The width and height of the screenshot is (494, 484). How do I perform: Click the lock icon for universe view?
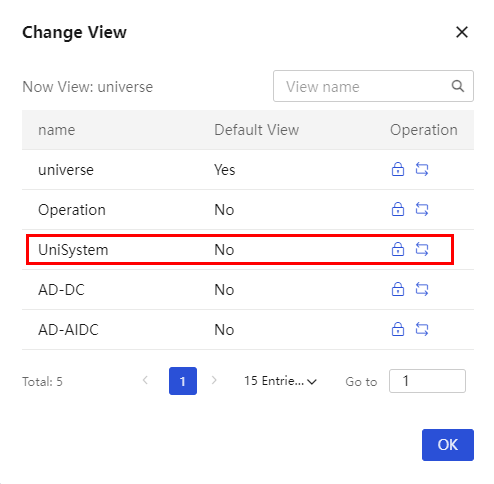[398, 169]
